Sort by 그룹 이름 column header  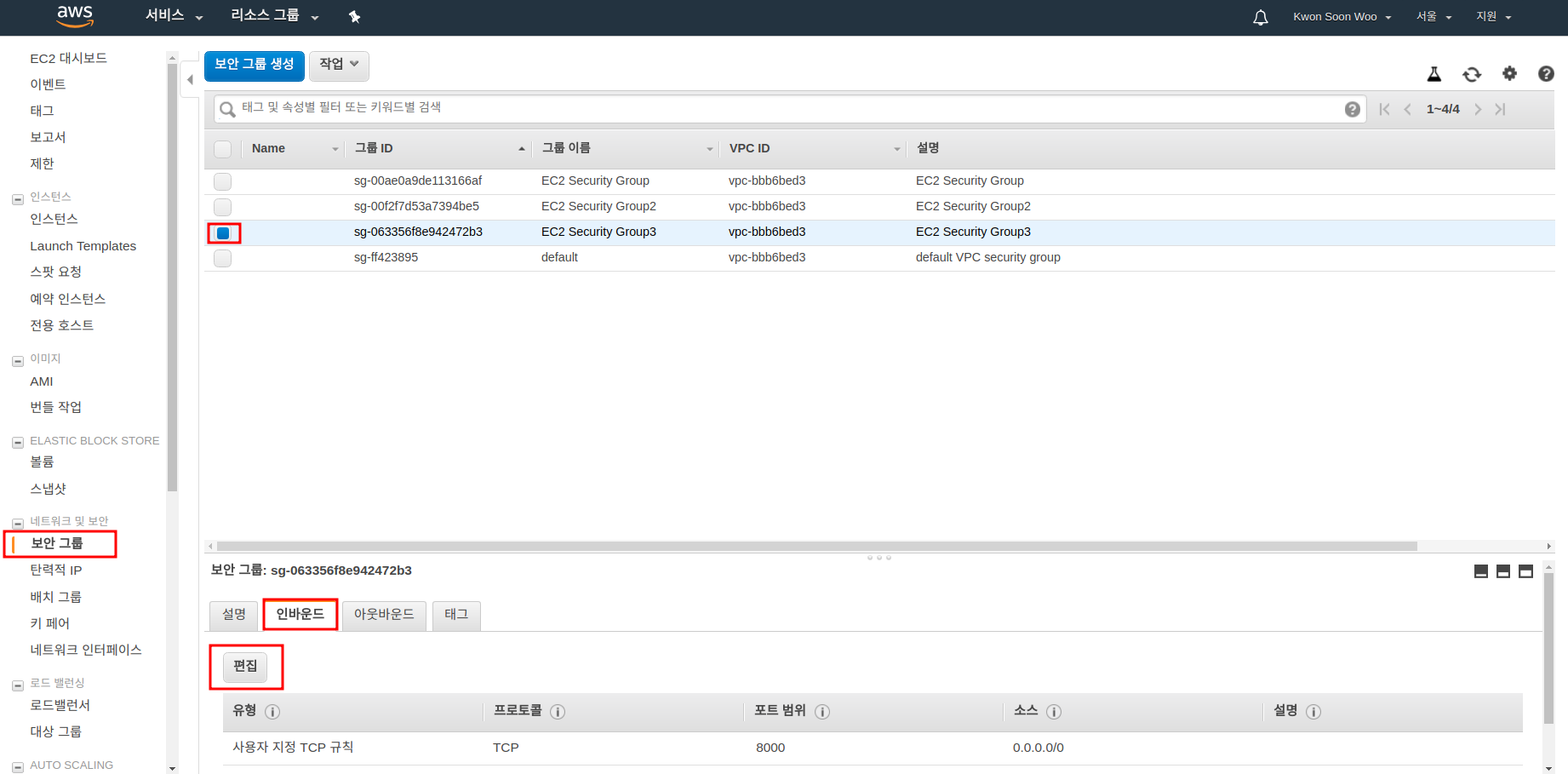pyautogui.click(x=626, y=148)
